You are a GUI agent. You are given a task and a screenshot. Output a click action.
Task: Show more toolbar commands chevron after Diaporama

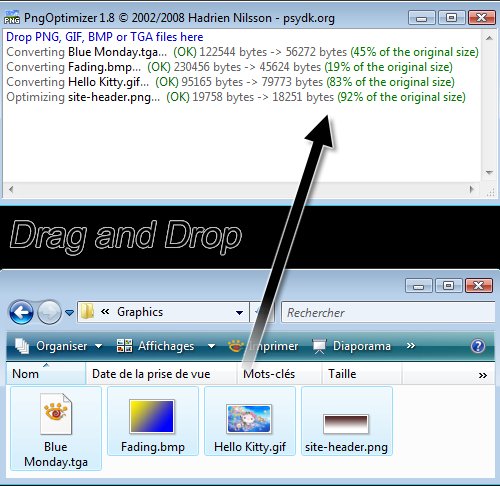411,346
